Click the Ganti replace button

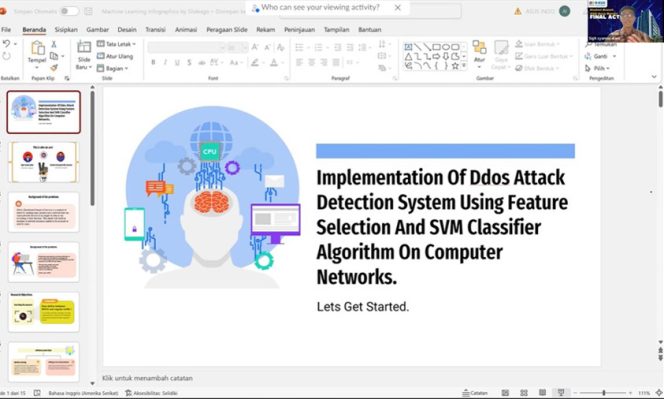[x=600, y=56]
